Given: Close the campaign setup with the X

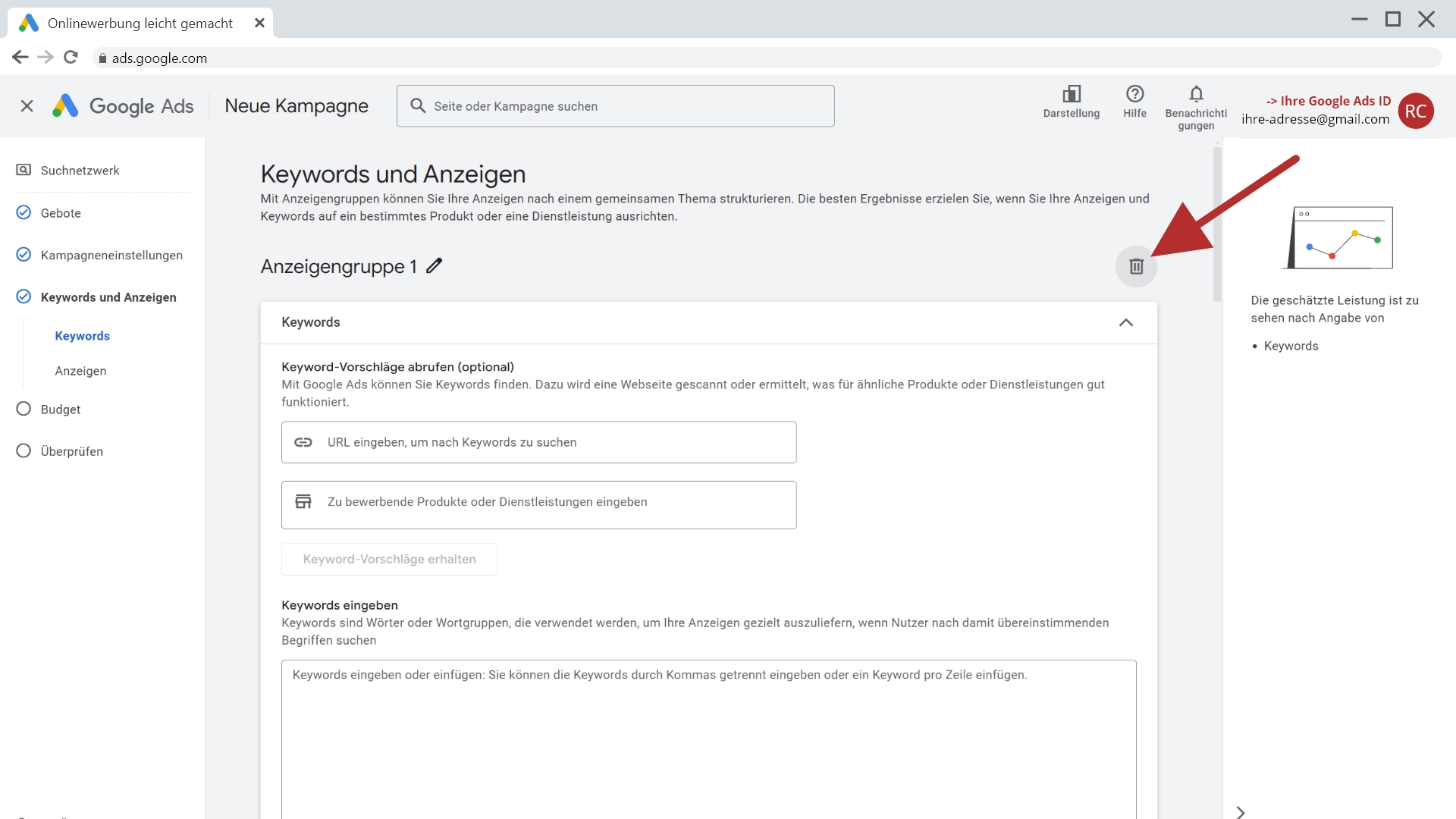Looking at the screenshot, I should (x=27, y=106).
